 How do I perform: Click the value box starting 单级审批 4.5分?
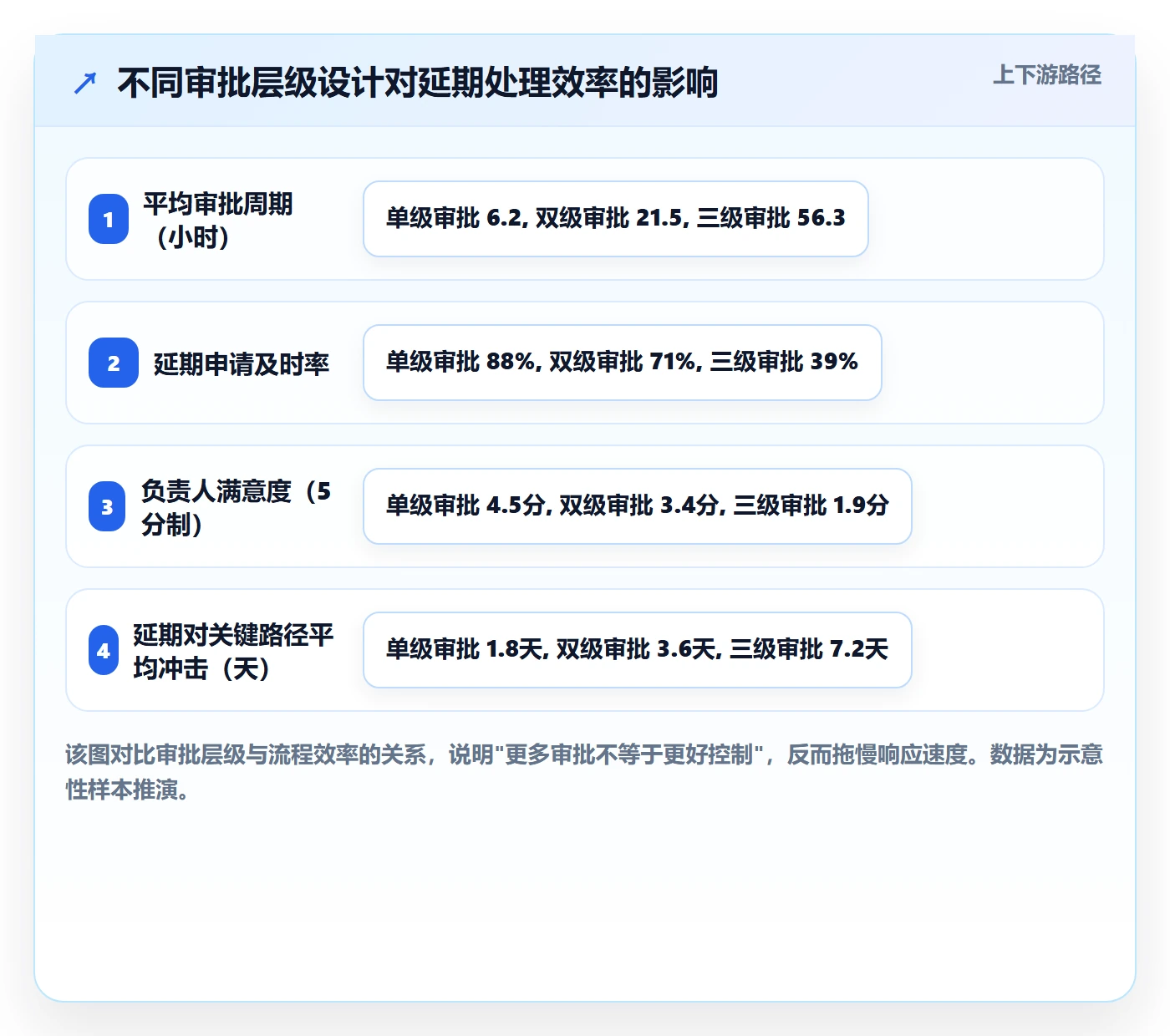638,506
